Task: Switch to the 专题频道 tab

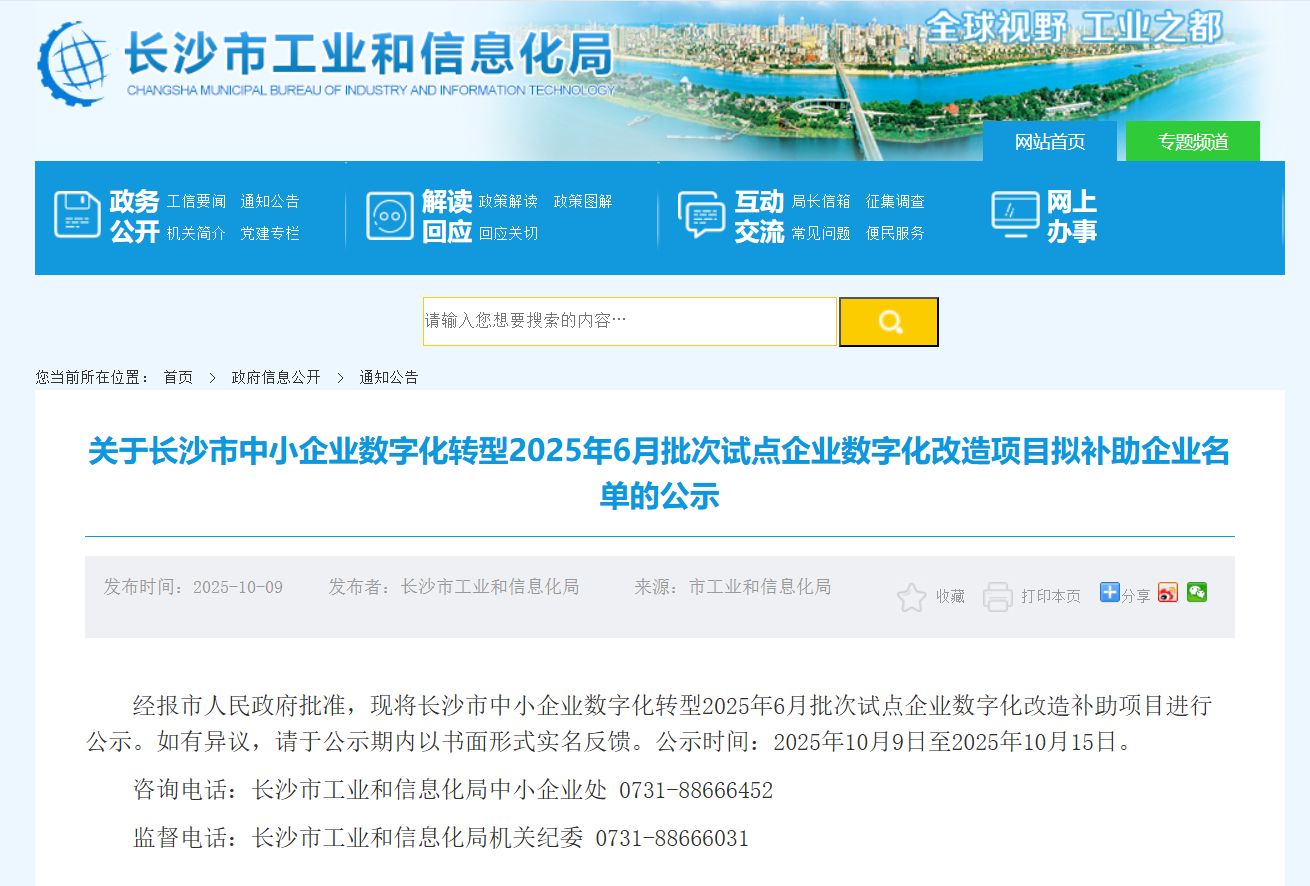Action: click(1192, 142)
